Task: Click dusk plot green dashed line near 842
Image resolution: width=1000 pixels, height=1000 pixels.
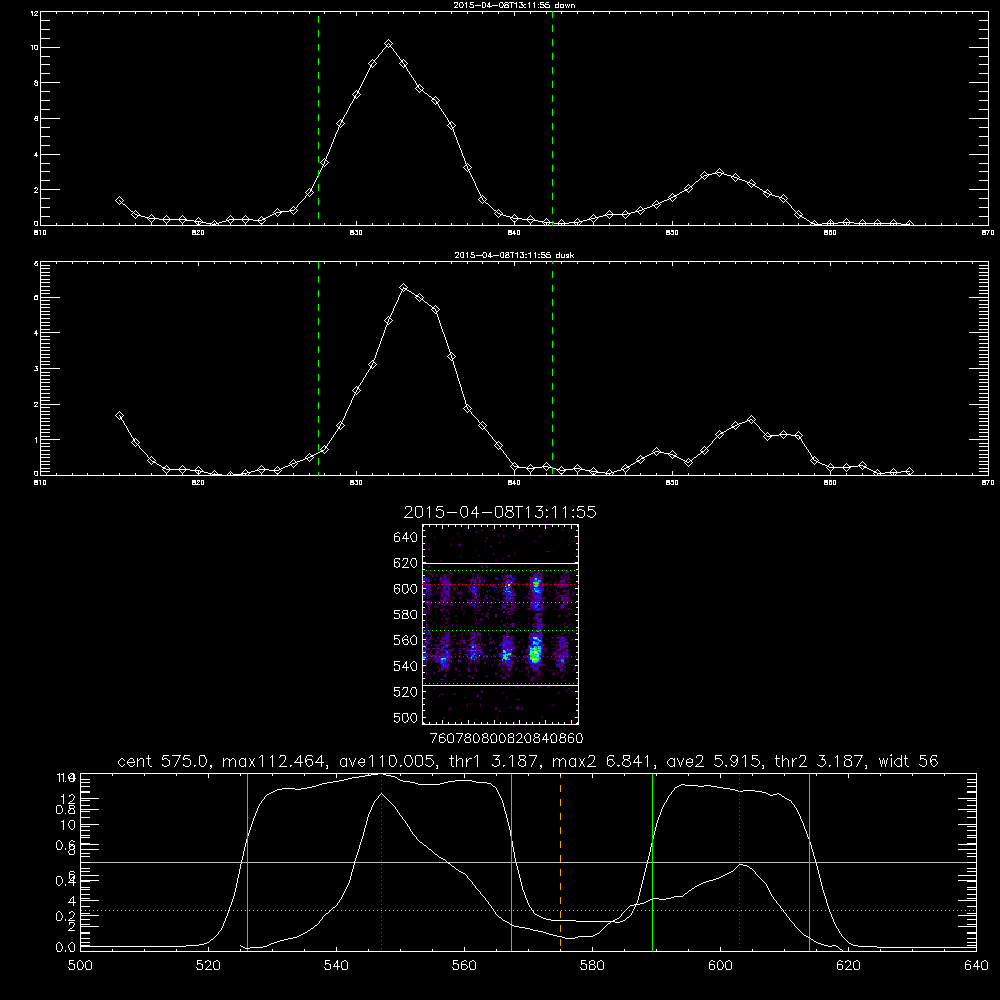Action: pyautogui.click(x=552, y=368)
